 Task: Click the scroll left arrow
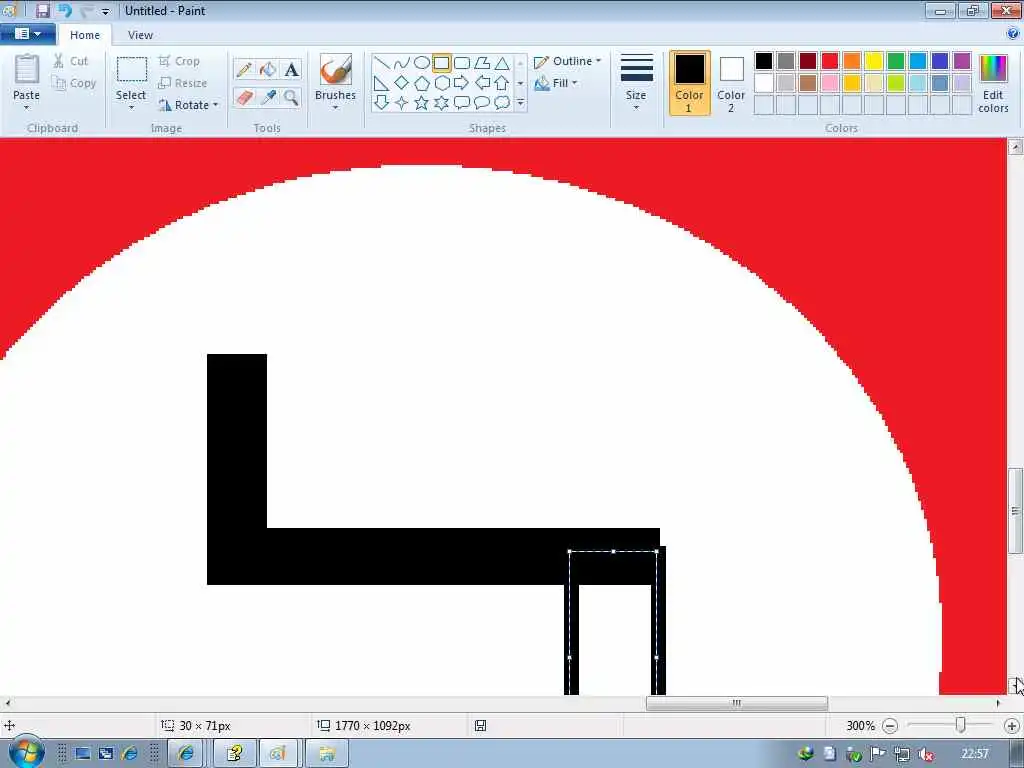tap(7, 703)
